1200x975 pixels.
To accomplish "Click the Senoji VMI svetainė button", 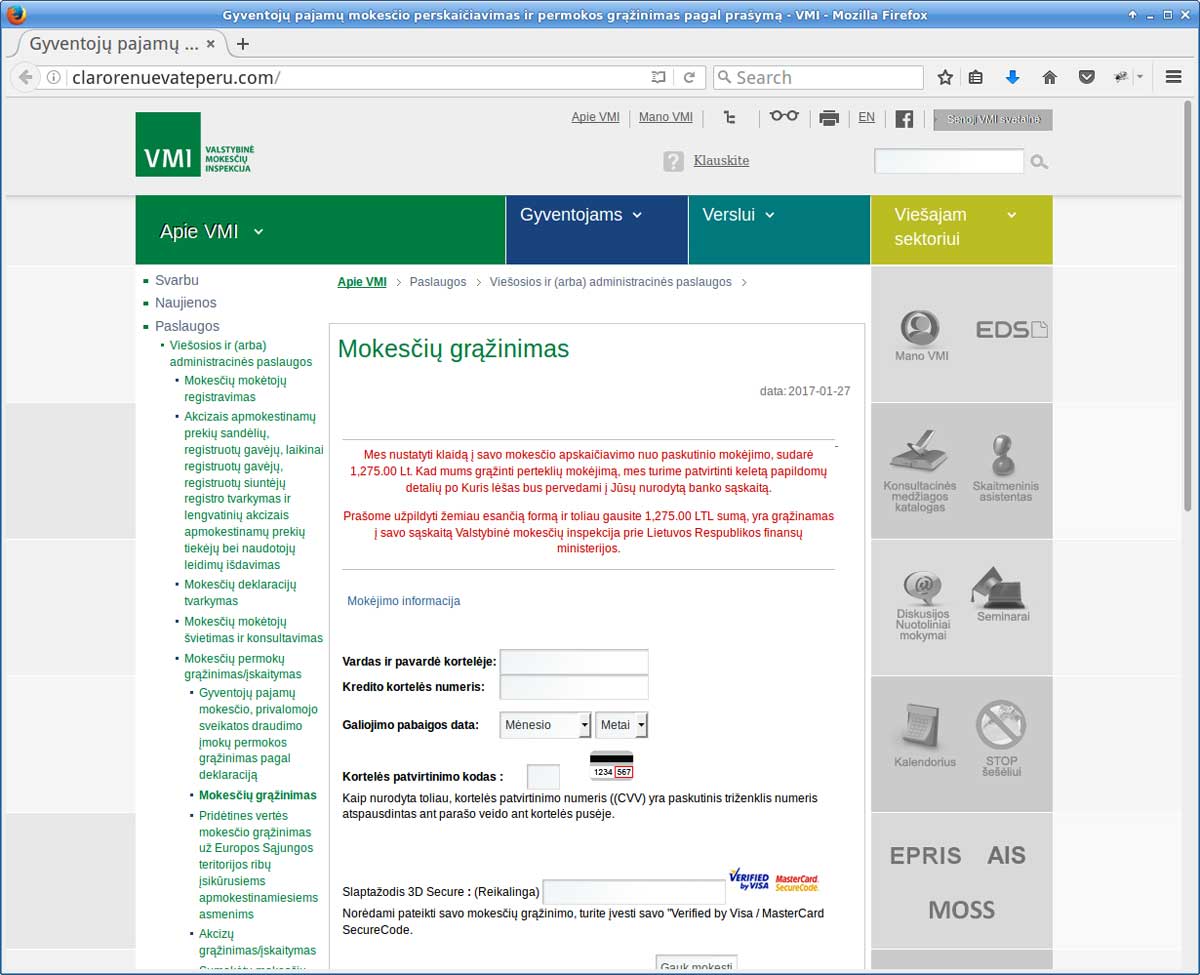I will coord(993,120).
